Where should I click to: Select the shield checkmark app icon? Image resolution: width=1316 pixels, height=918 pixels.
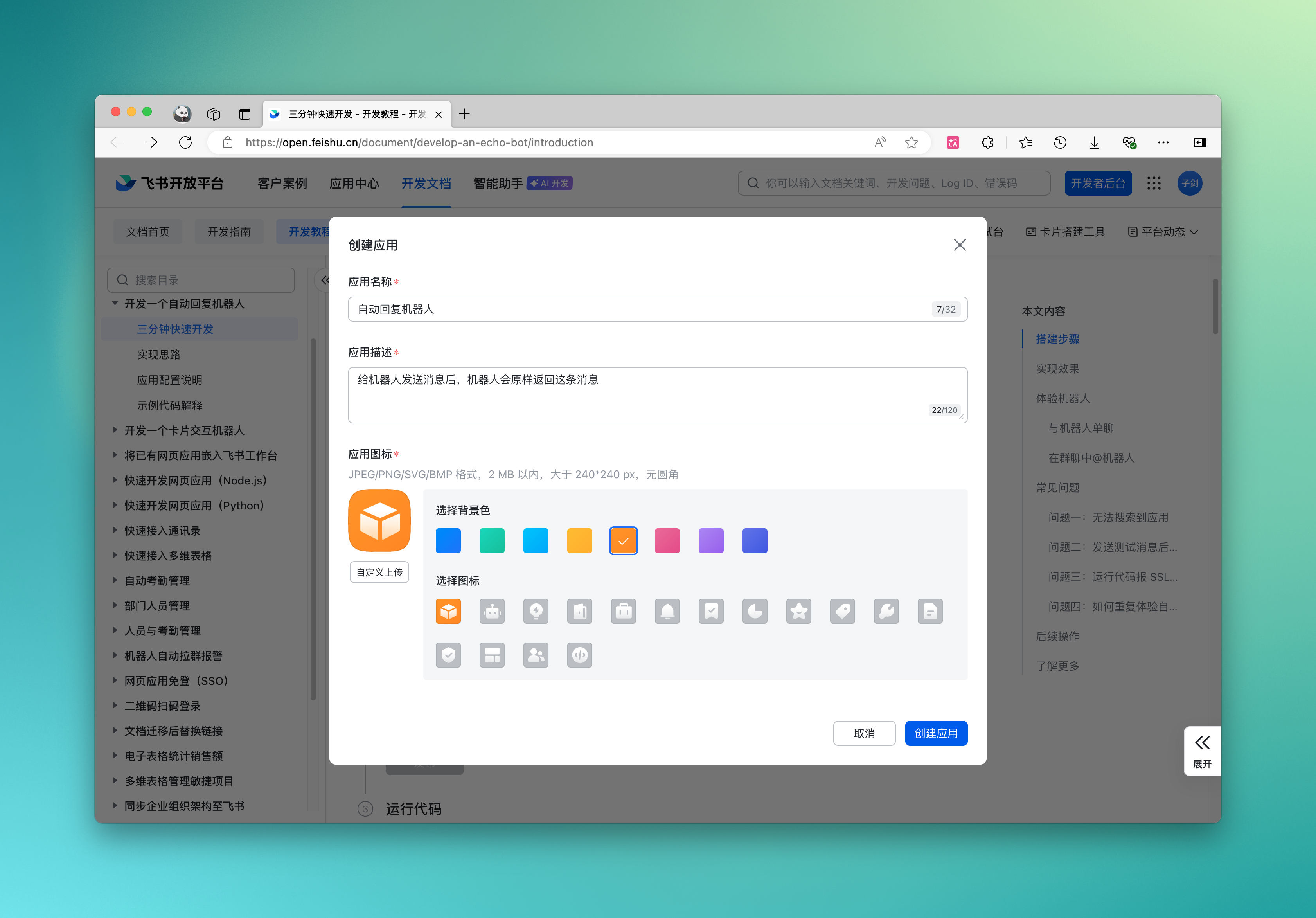coord(448,655)
